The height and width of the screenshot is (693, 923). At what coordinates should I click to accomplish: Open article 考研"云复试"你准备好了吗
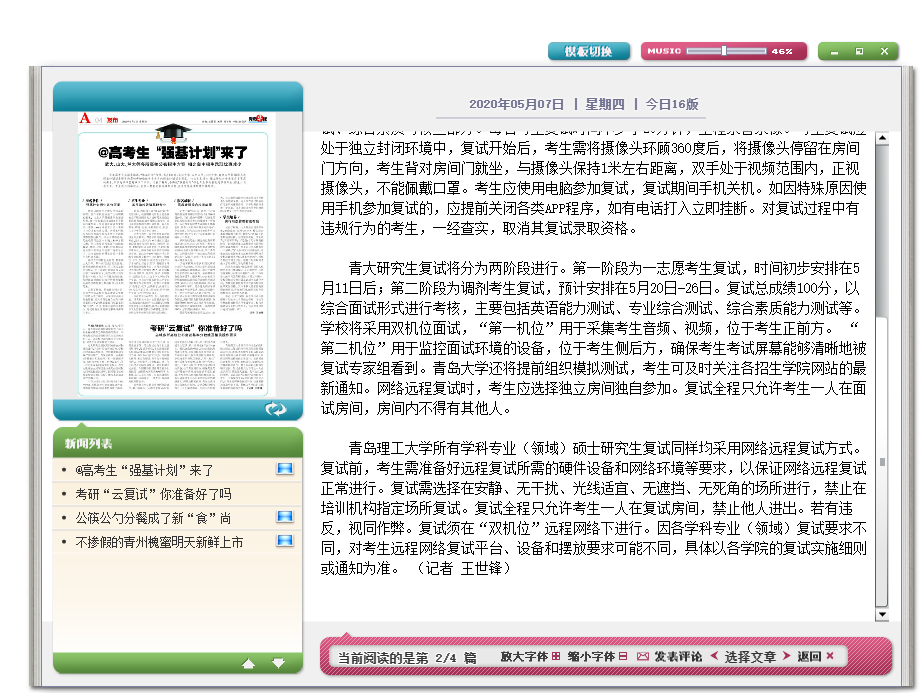click(153, 494)
